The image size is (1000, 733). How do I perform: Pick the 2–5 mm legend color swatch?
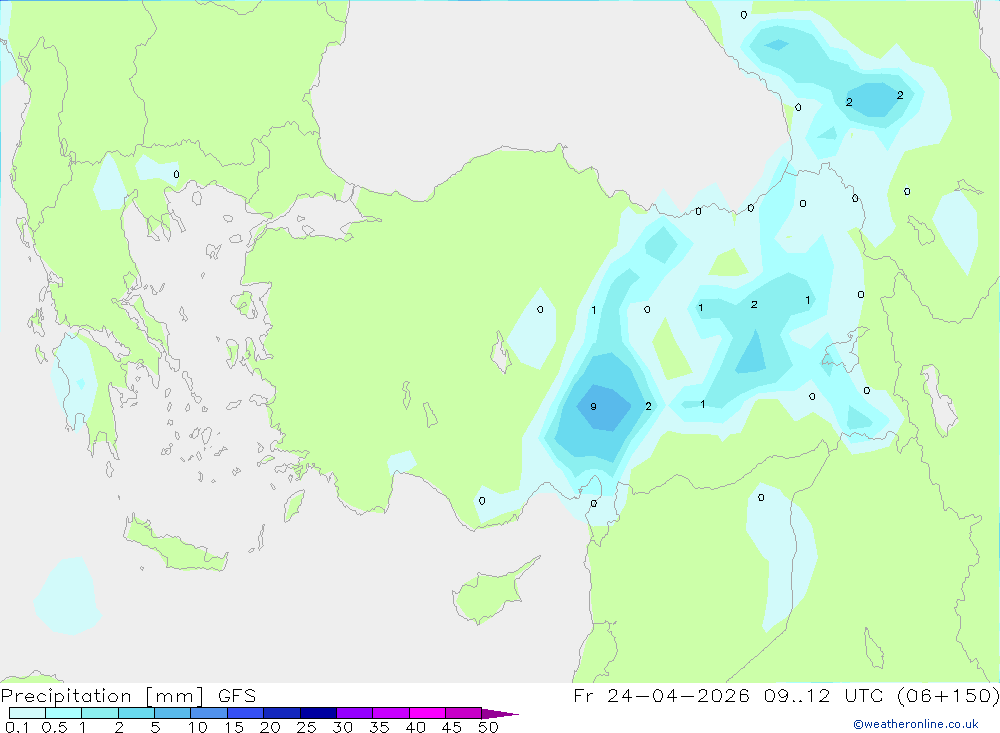(136, 713)
